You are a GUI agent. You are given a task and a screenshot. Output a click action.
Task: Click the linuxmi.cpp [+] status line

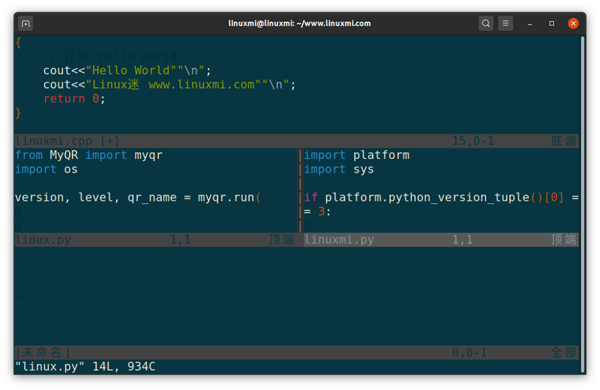coord(297,141)
